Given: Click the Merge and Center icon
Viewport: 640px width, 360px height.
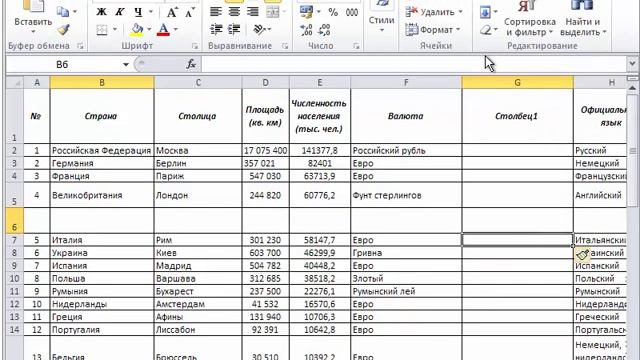Looking at the screenshot, I should pos(272,12).
